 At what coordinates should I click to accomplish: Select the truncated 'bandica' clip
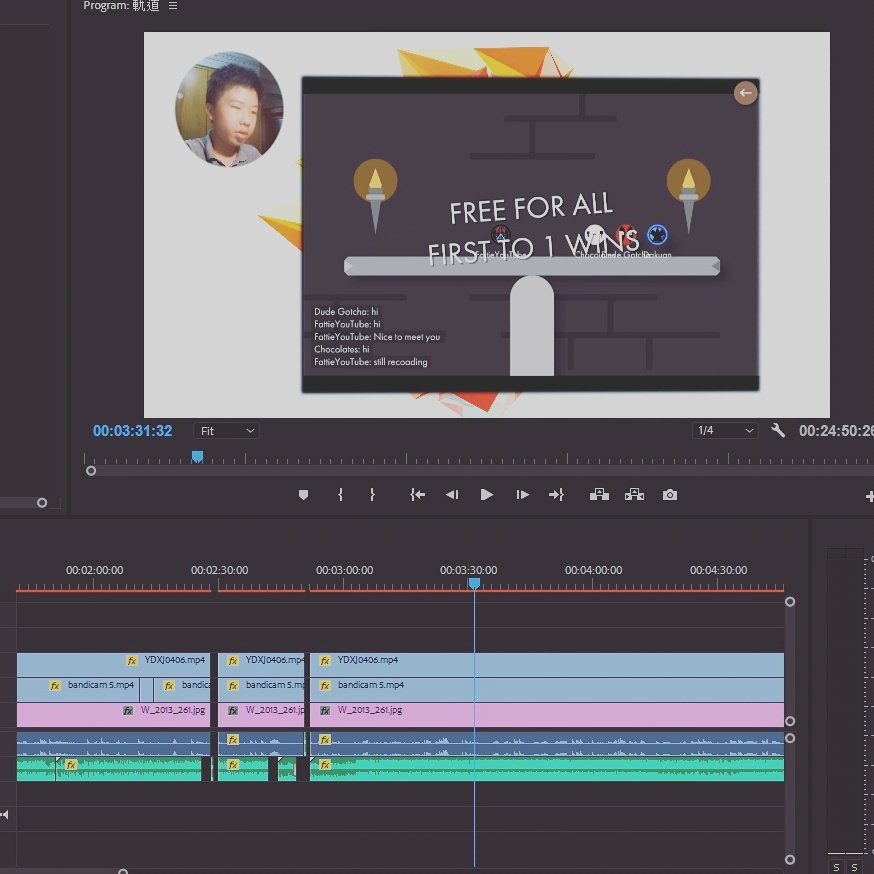point(182,690)
